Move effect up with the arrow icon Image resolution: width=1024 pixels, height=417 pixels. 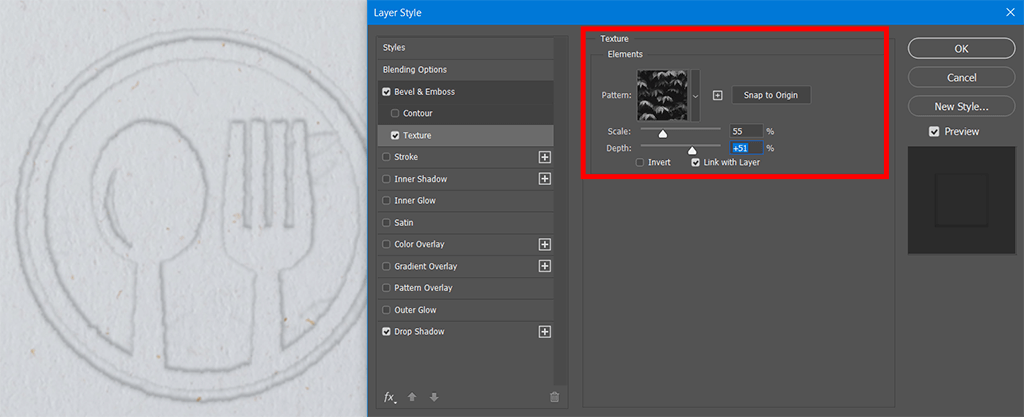tap(411, 397)
